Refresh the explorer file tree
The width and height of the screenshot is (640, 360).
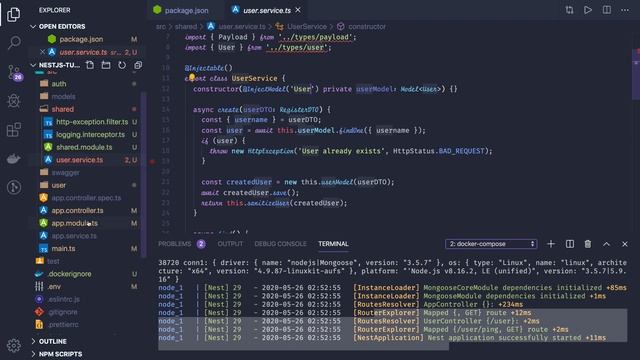[x=122, y=65]
